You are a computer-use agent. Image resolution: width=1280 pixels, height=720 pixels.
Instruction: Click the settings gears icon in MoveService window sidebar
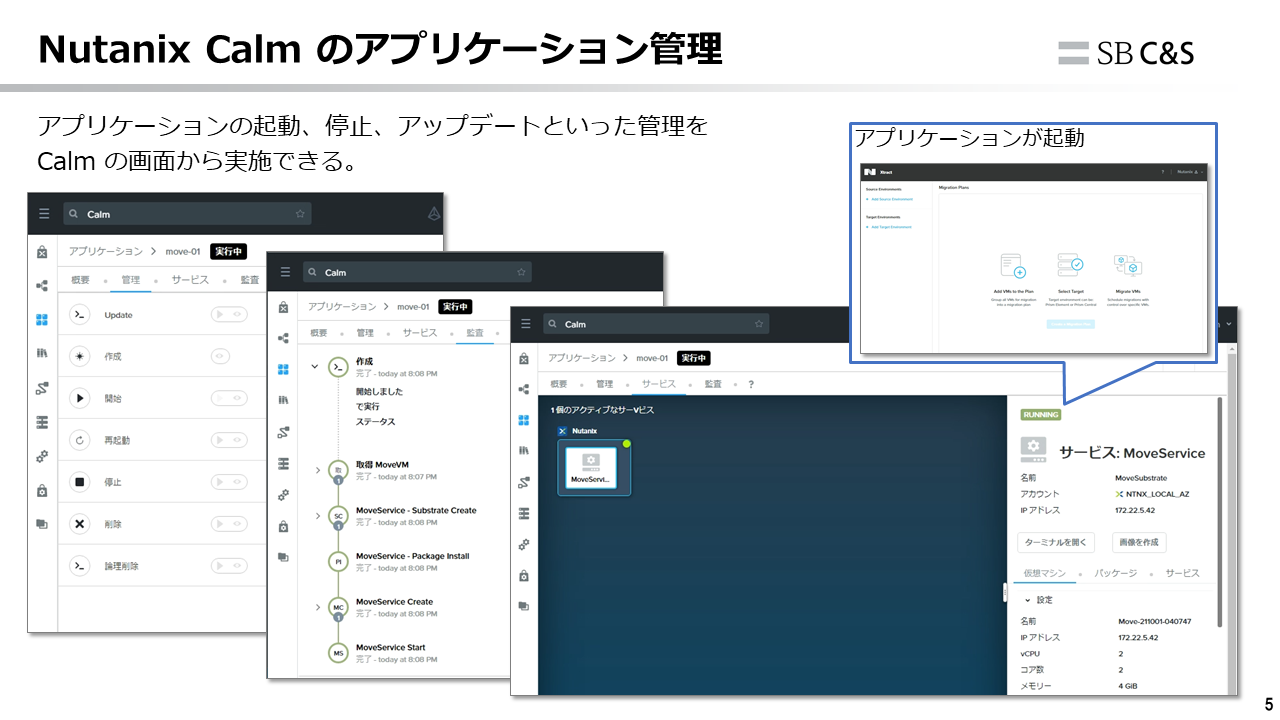click(x=524, y=544)
